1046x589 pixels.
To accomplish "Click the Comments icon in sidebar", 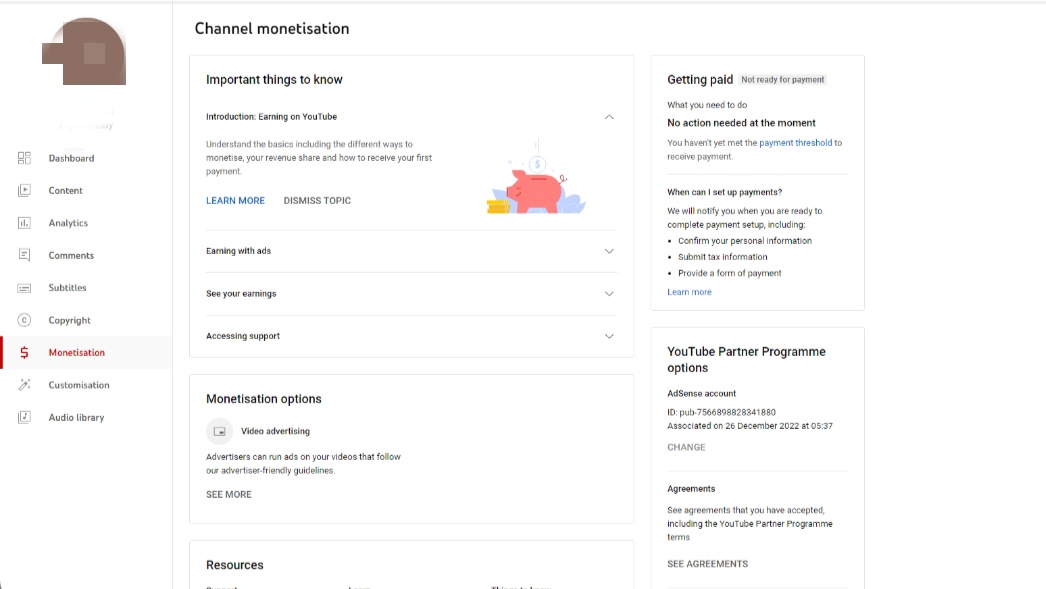I will (x=24, y=255).
